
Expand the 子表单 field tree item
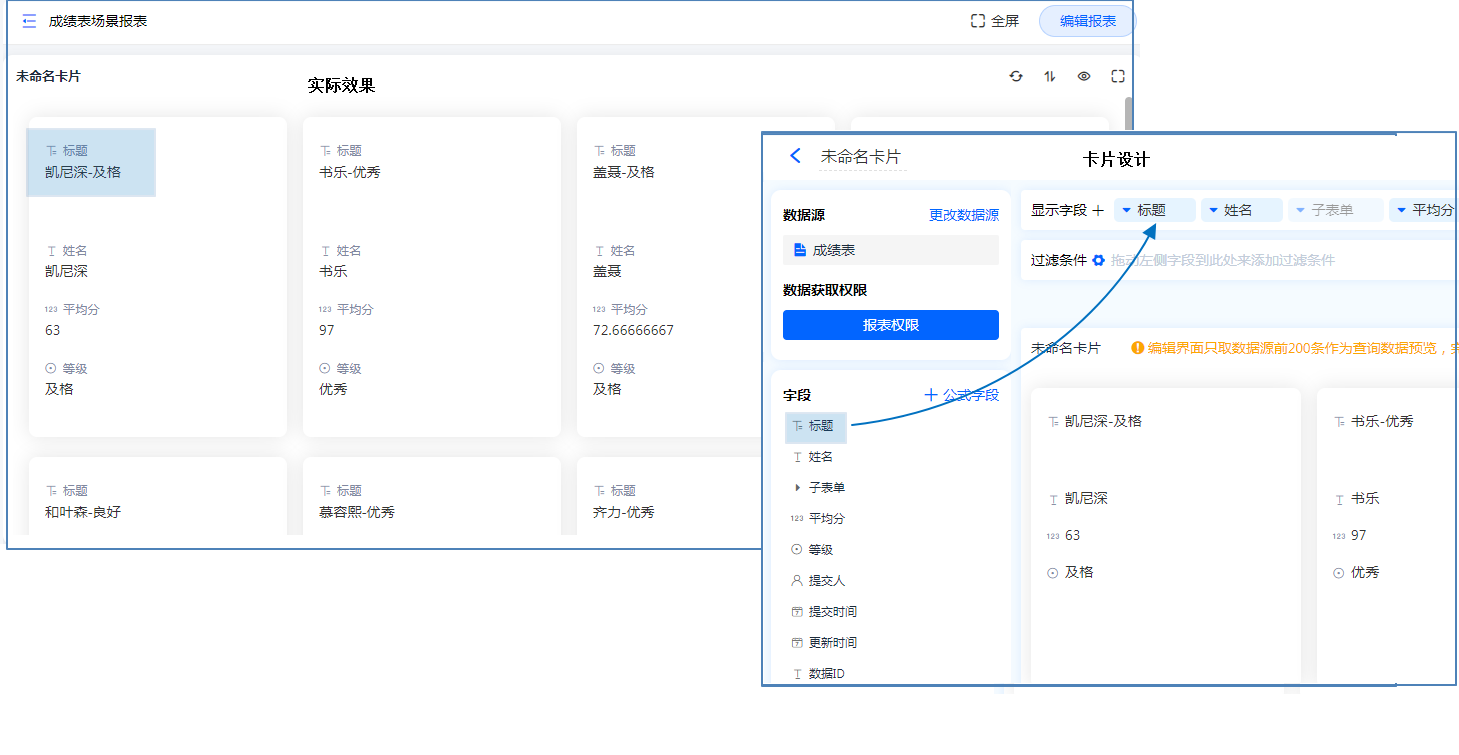(797, 488)
